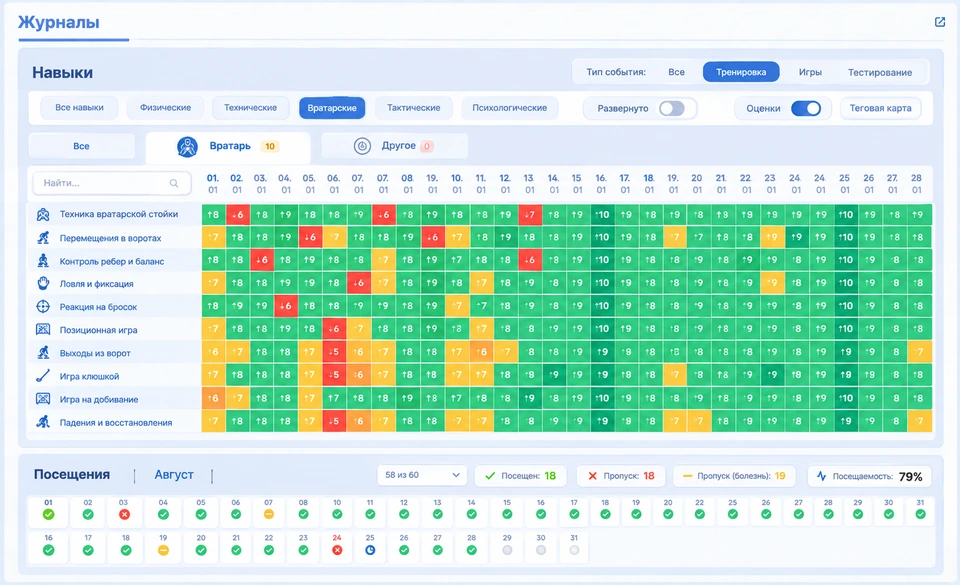Open the Август month selector

click(174, 475)
